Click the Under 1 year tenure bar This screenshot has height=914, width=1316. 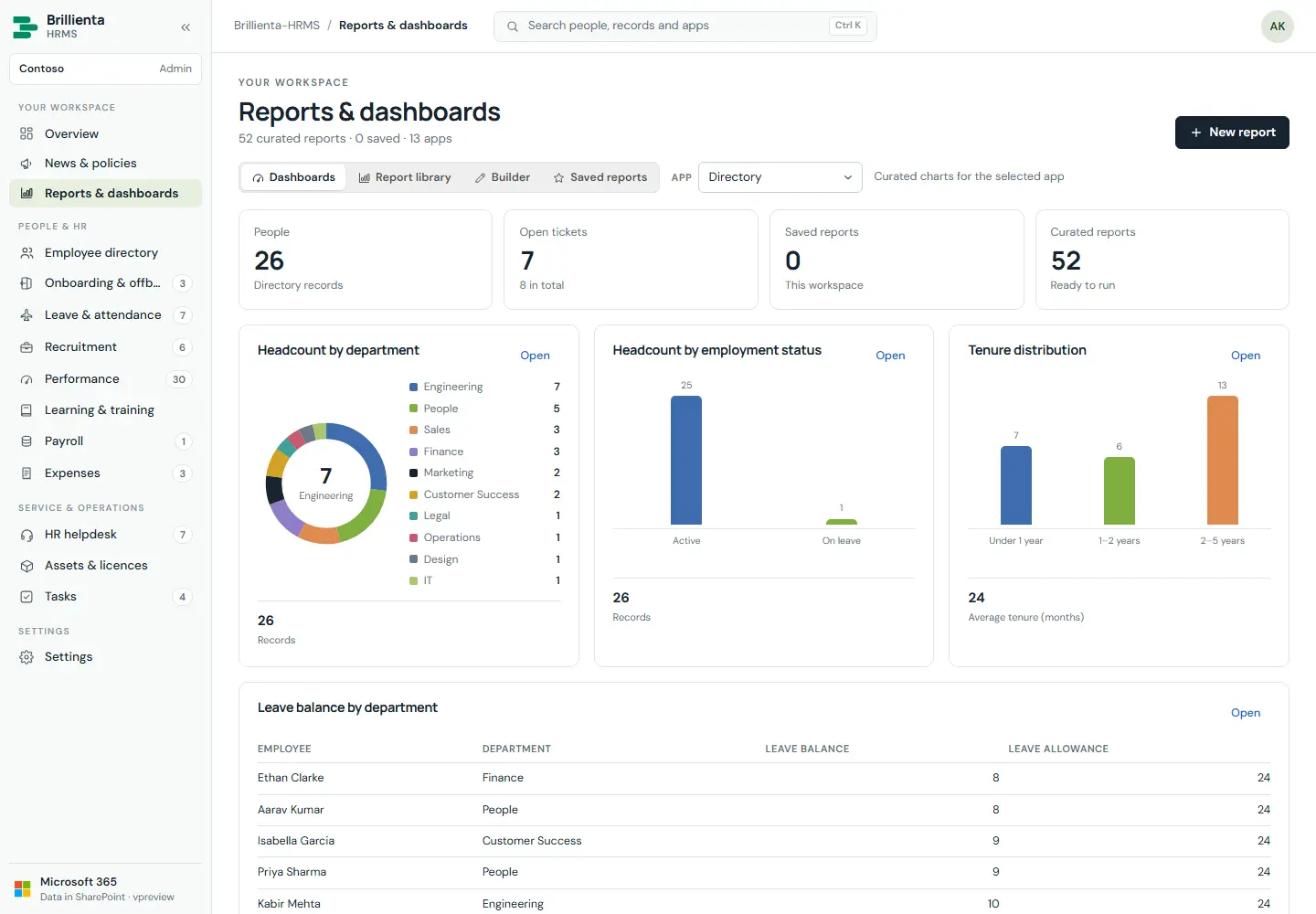(x=1016, y=485)
